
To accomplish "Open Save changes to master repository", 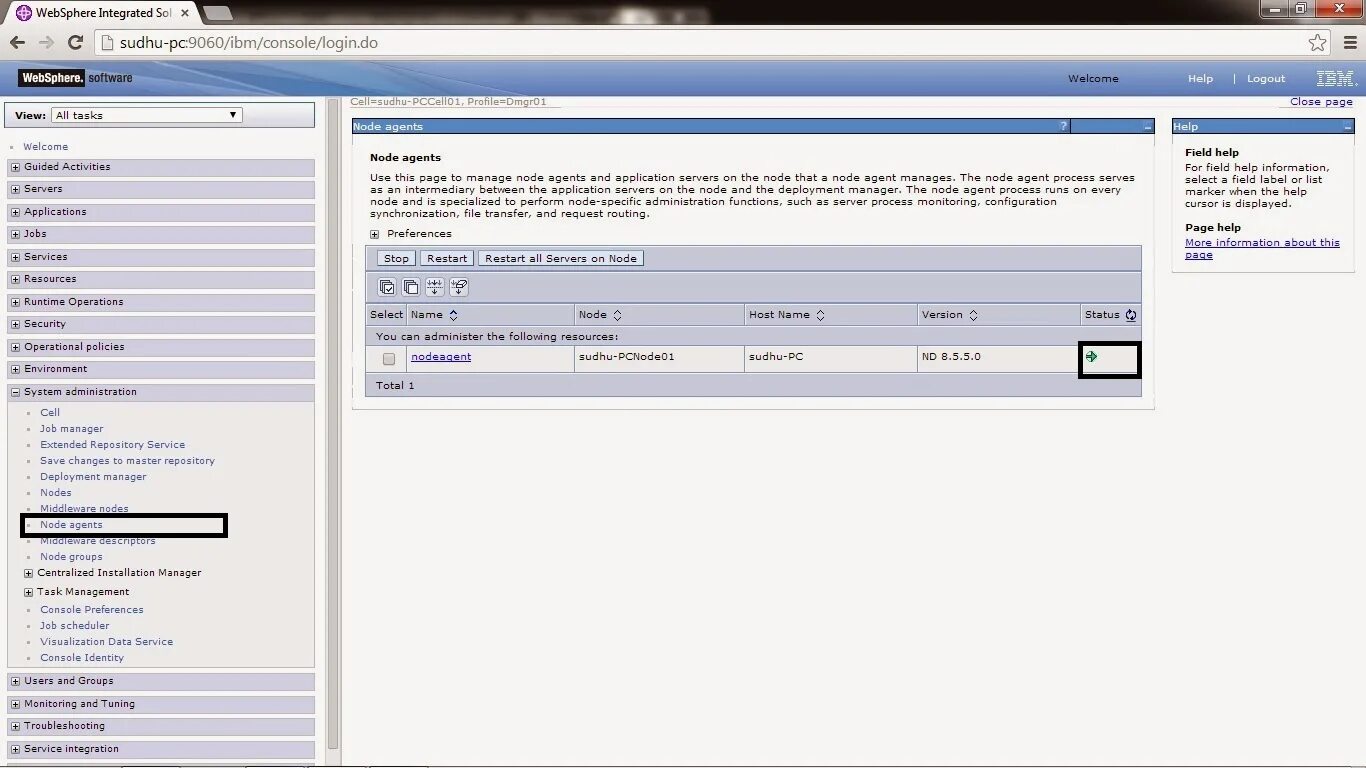I will [127, 461].
